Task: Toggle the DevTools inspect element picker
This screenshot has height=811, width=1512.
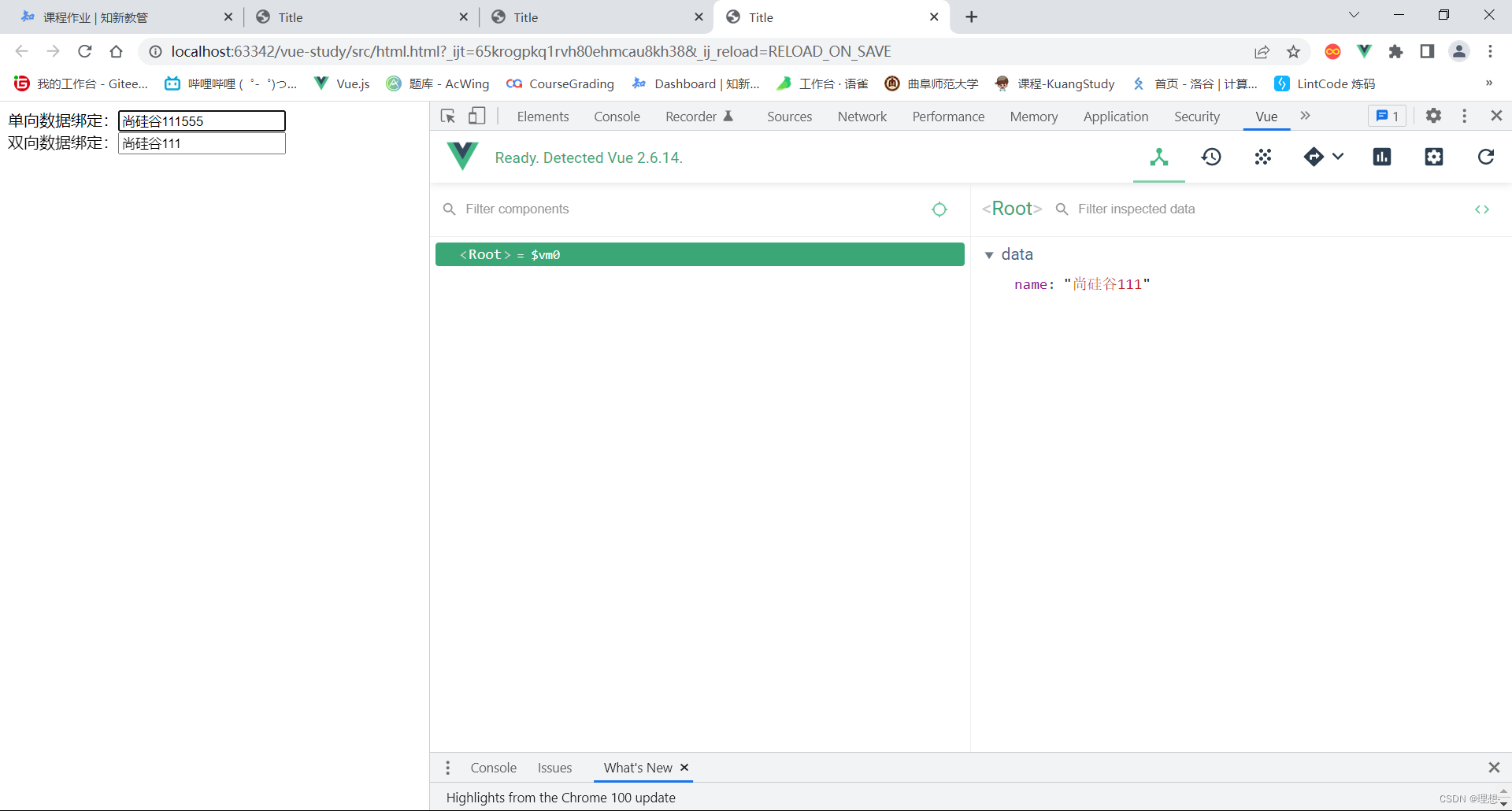Action: pos(448,117)
